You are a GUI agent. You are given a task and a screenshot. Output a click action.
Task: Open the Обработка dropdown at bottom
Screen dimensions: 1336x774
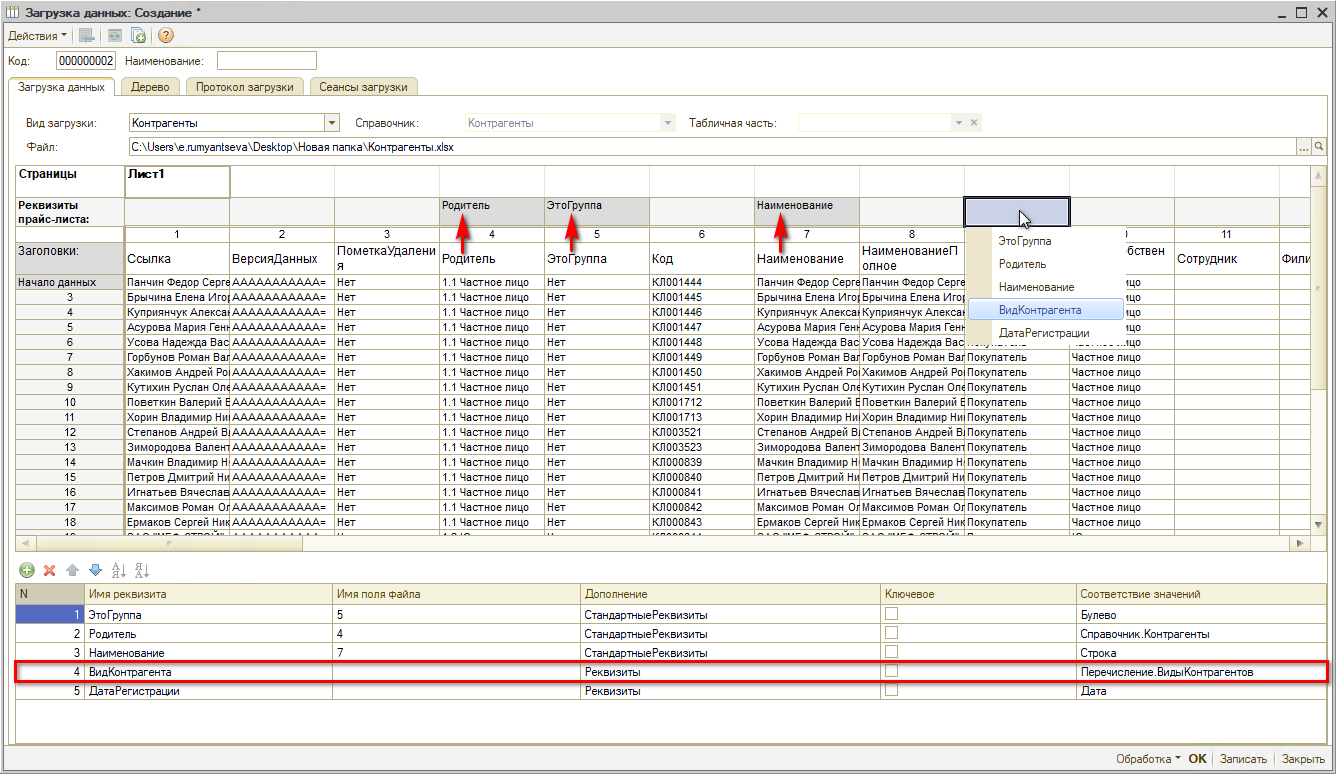click(1148, 759)
